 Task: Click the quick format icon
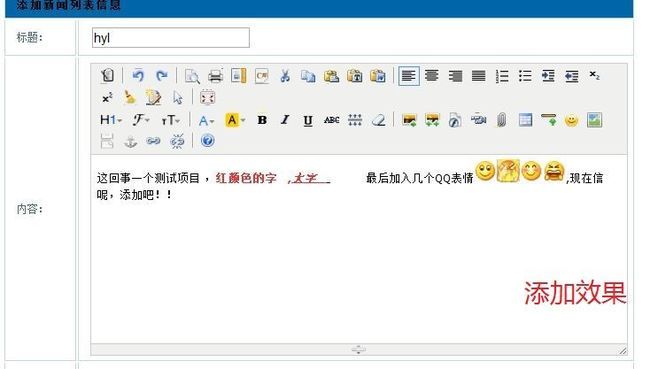point(153,98)
